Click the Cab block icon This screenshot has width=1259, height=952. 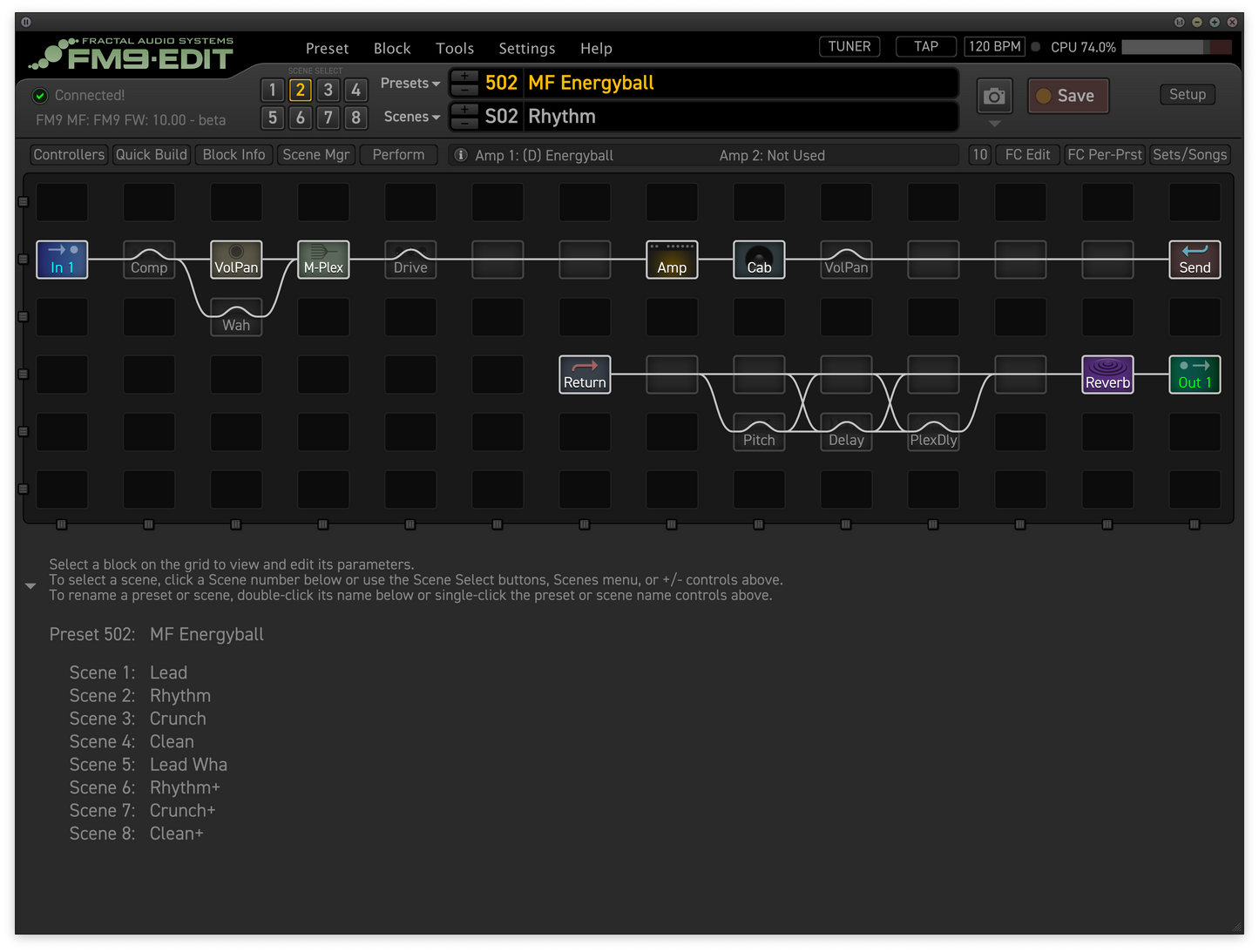click(759, 260)
